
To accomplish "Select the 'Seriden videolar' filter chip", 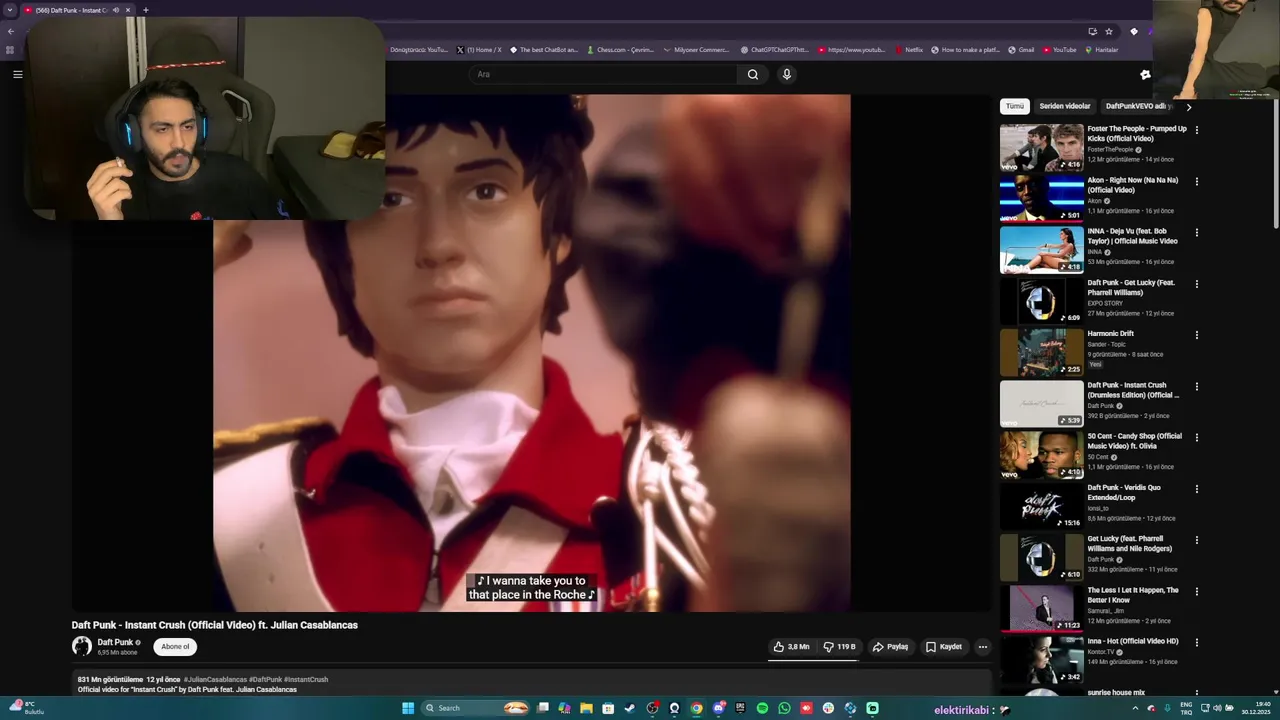I will point(1065,106).
